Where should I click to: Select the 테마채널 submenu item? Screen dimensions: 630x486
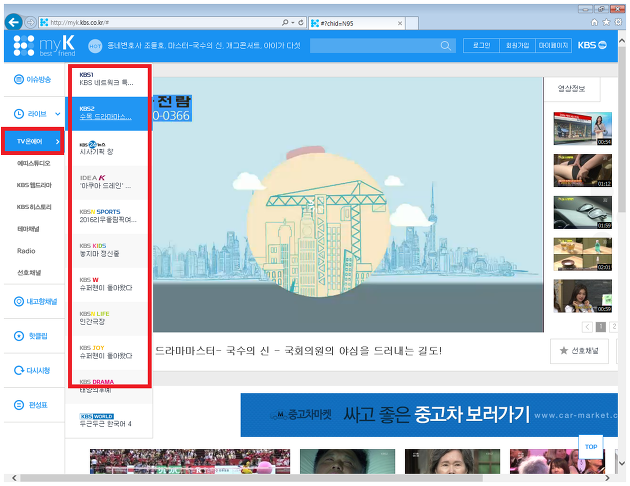28,229
